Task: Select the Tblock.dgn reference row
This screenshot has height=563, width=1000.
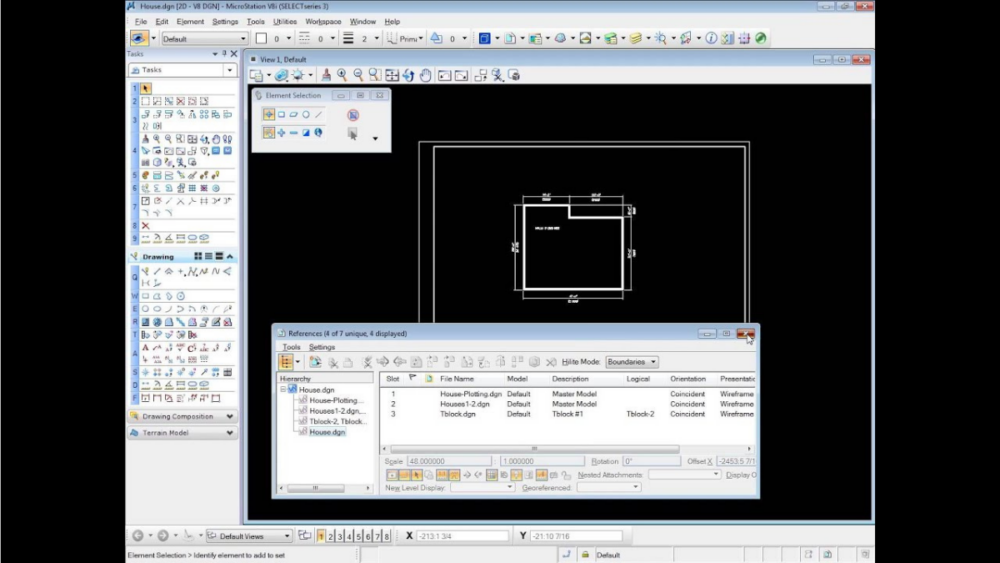Action: (x=568, y=414)
